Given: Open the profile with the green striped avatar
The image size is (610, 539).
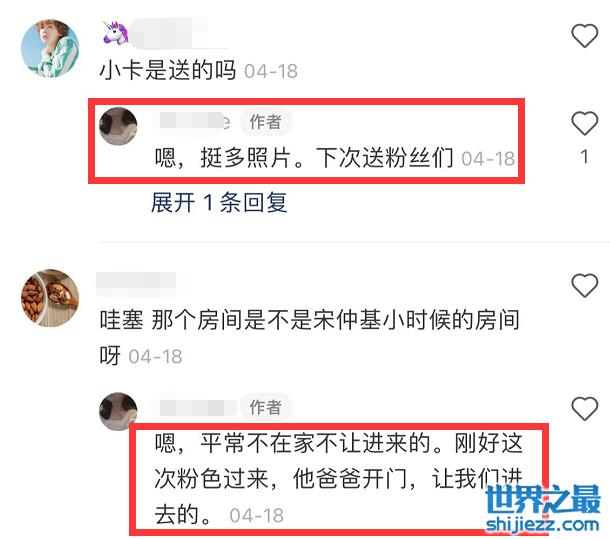Looking at the screenshot, I should [x=50, y=48].
